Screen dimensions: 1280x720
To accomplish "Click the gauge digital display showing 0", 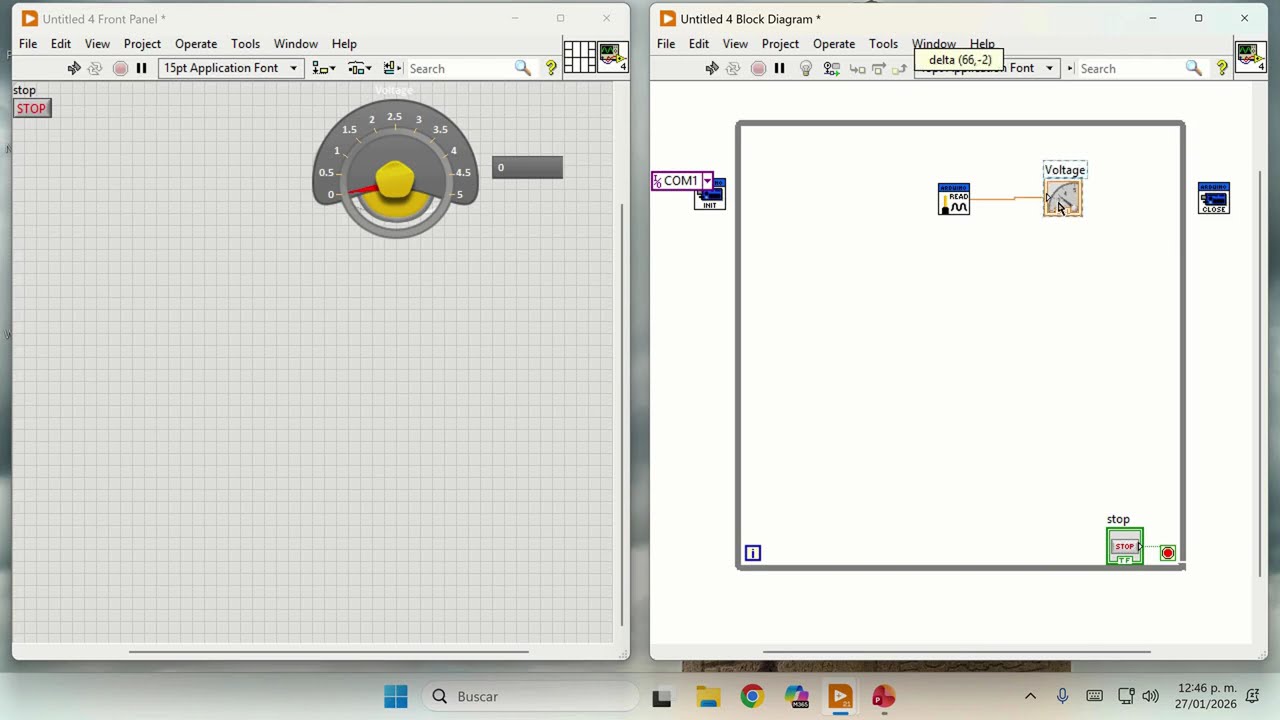I will click(527, 167).
